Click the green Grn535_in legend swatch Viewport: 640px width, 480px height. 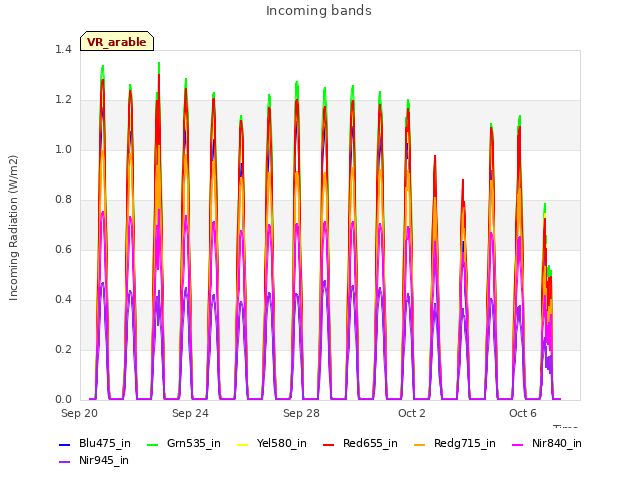pos(152,444)
